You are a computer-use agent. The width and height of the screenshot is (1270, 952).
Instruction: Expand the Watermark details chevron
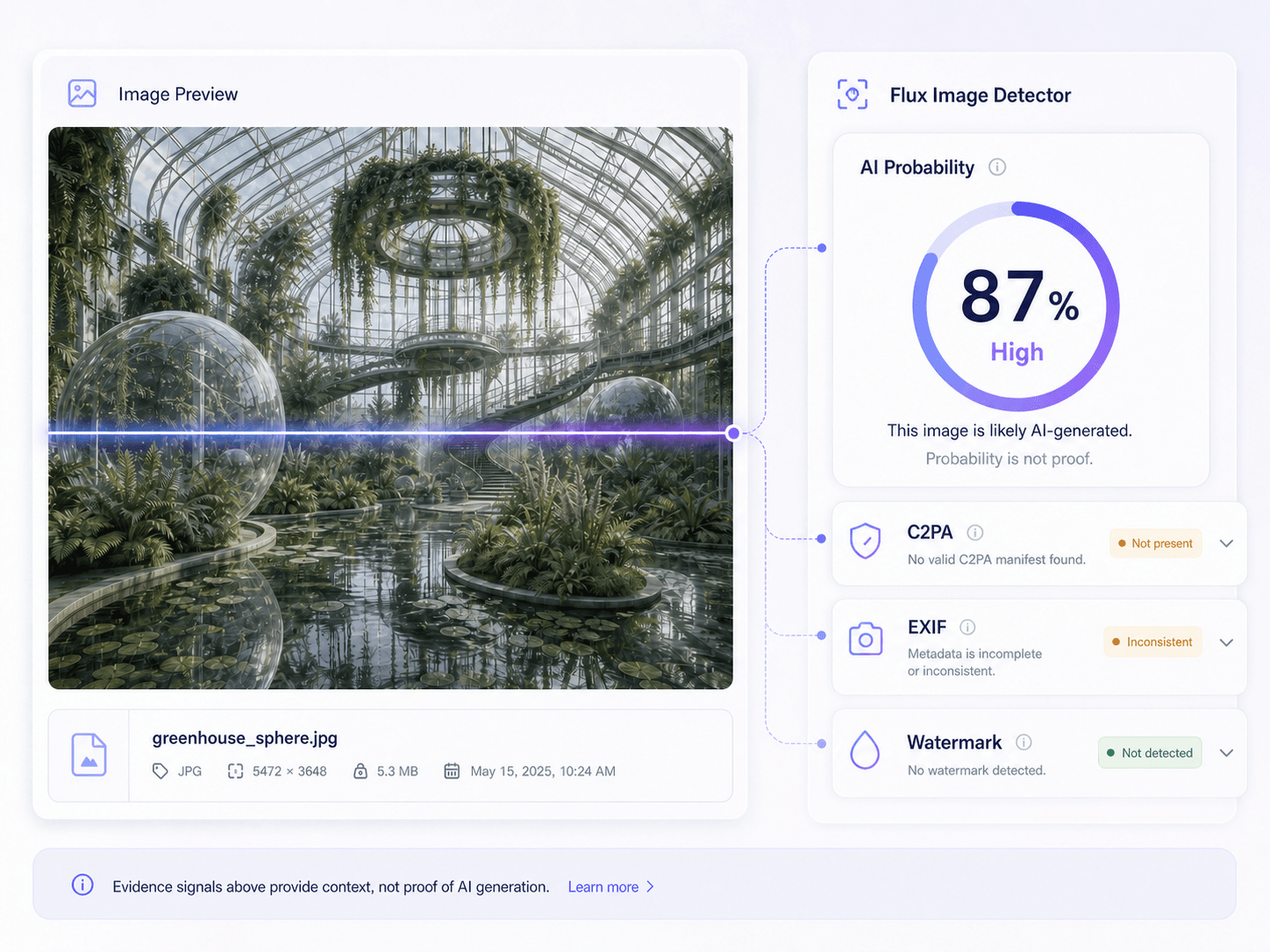(1226, 753)
